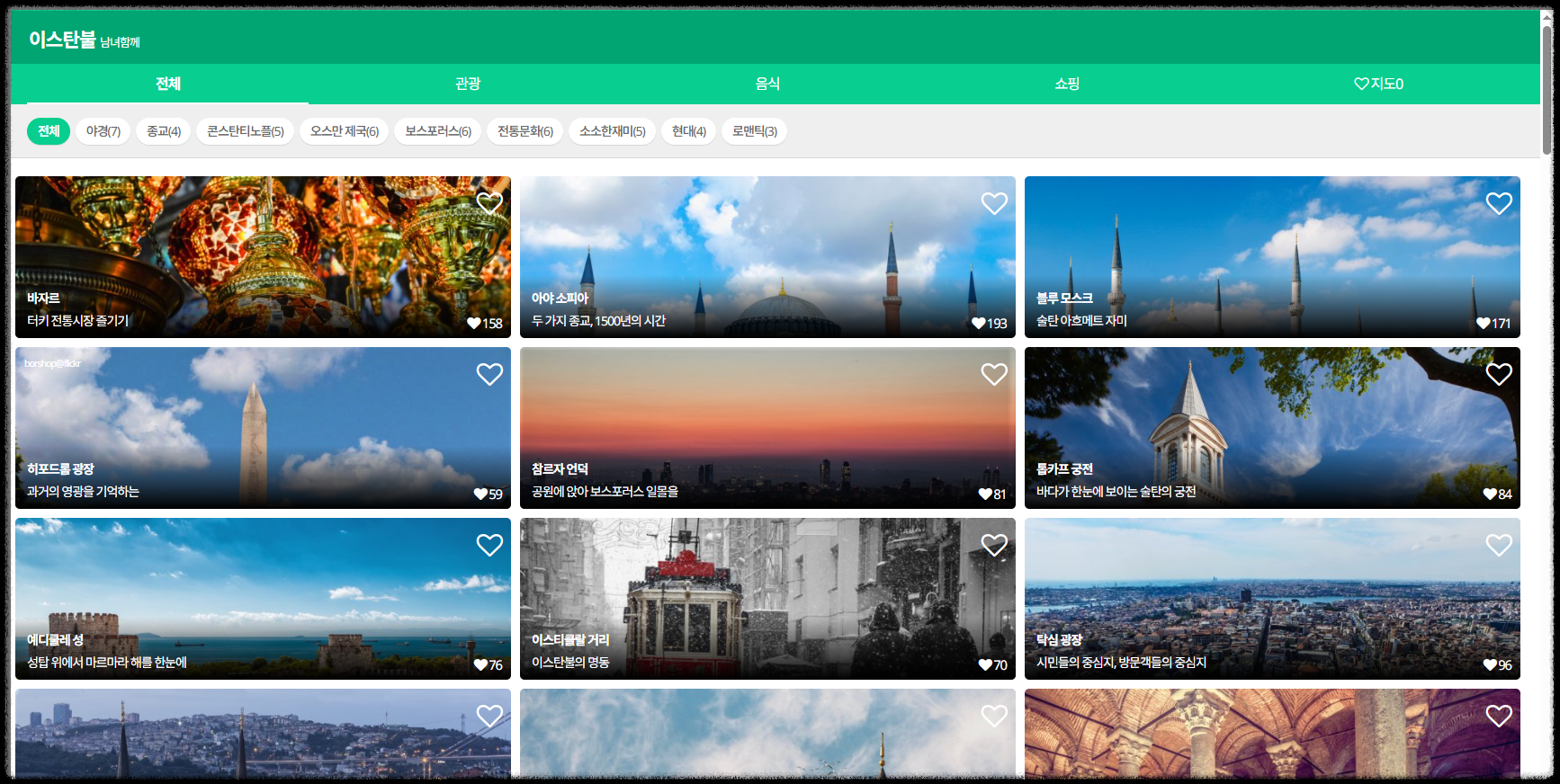Screen dimensions: 1560x784
Task: Filter by 종교(4) chip
Action: pyautogui.click(x=164, y=131)
